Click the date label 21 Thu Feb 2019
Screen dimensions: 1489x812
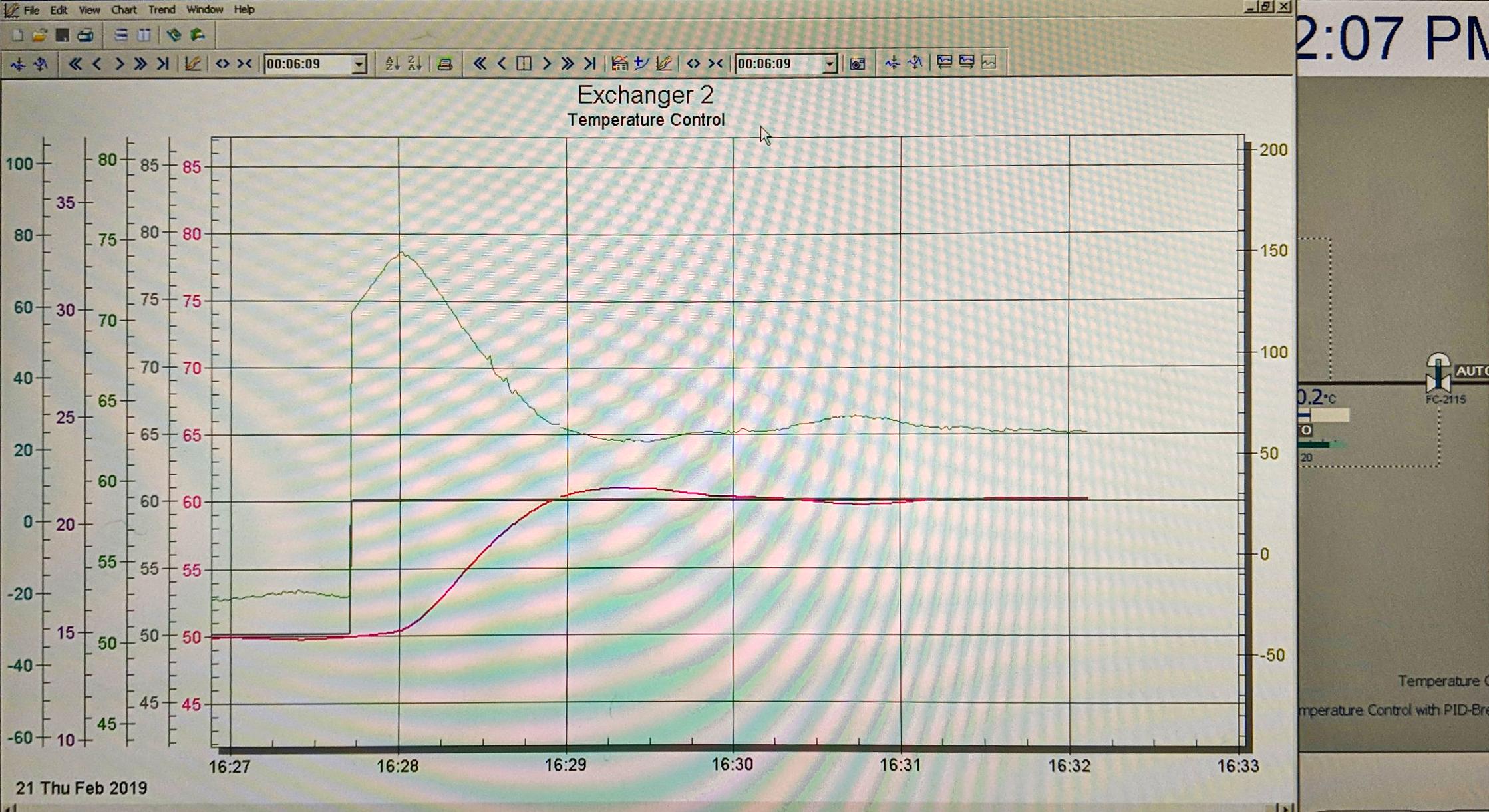point(81,789)
